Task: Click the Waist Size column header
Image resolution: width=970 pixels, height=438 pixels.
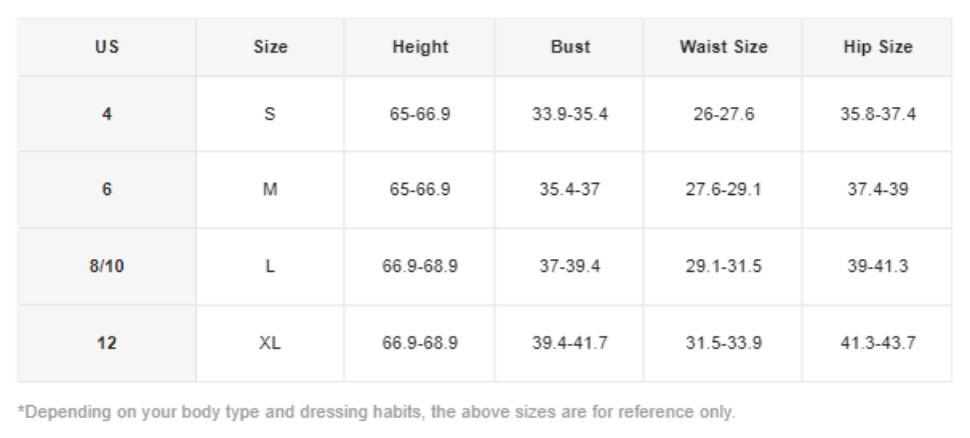Action: (x=723, y=47)
